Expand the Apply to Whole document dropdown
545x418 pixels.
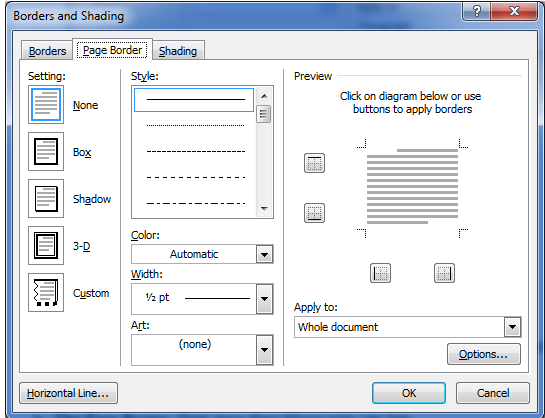tap(407, 327)
